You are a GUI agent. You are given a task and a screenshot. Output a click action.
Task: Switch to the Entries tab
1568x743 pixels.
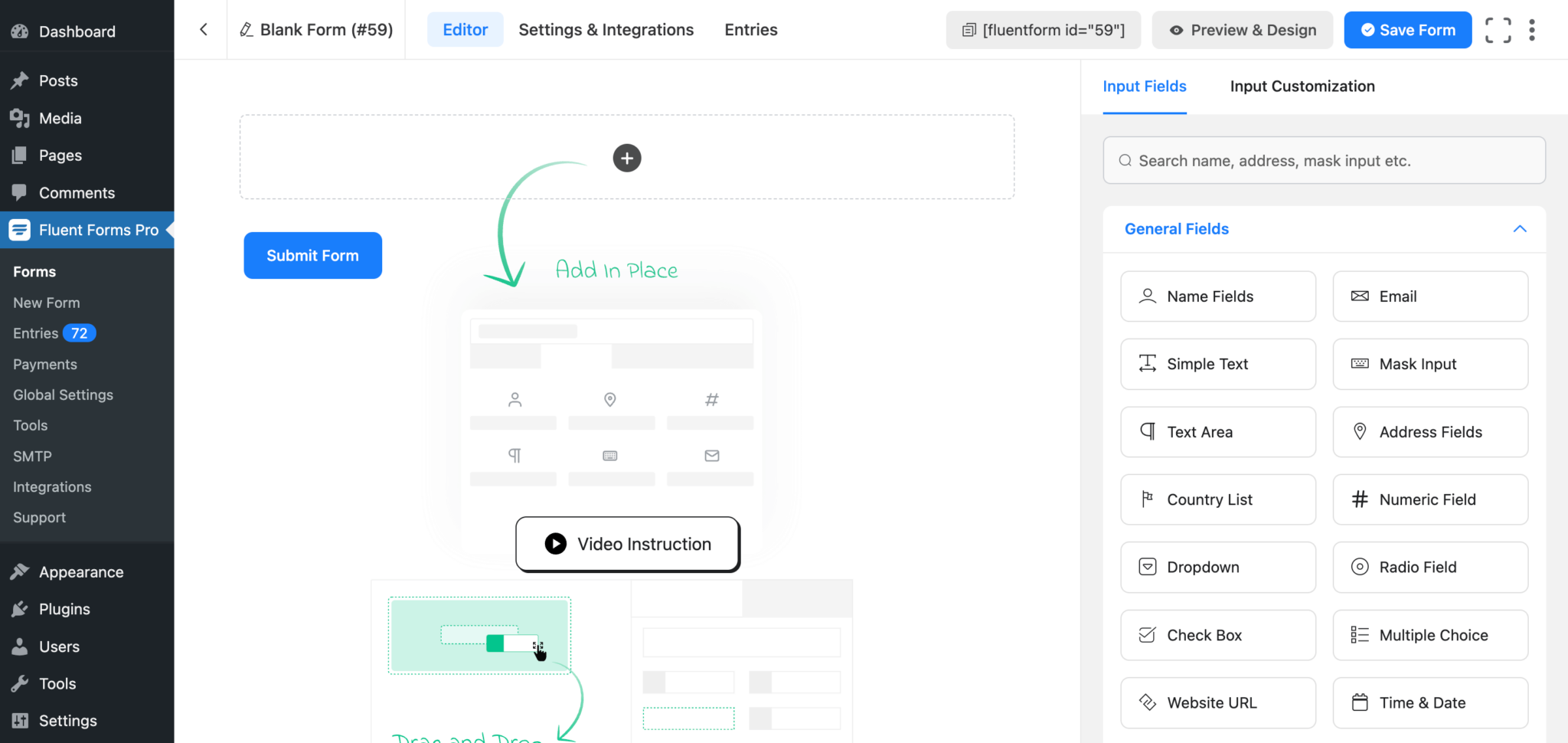click(x=750, y=29)
